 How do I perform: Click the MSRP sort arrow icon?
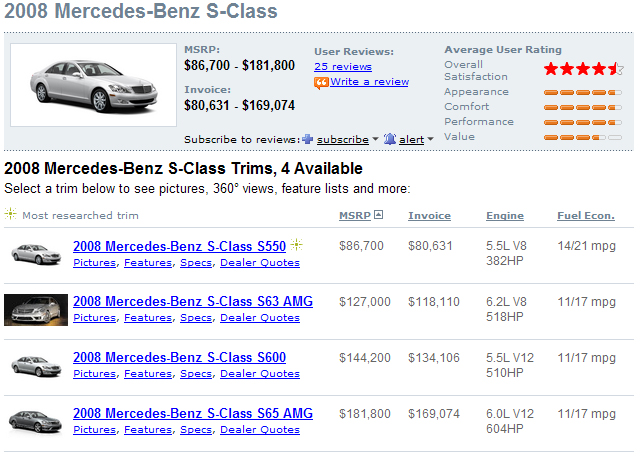pos(378,215)
